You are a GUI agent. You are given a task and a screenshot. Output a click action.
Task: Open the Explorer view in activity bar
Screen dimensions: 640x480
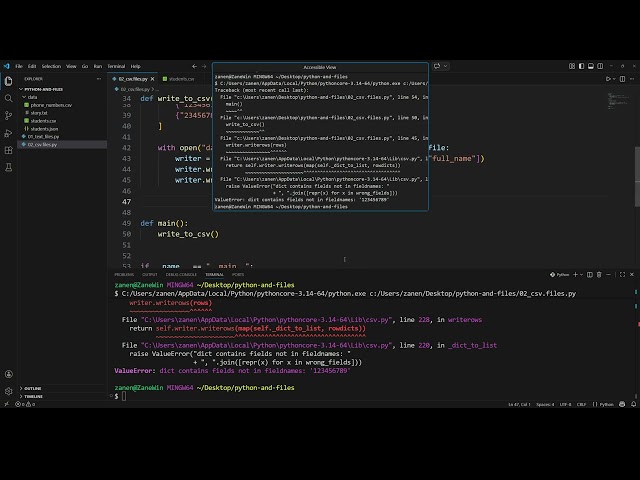8,81
